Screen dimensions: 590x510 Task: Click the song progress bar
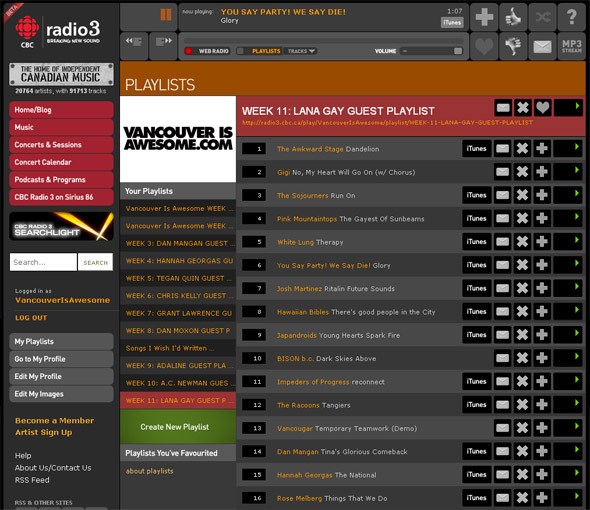coord(324,40)
